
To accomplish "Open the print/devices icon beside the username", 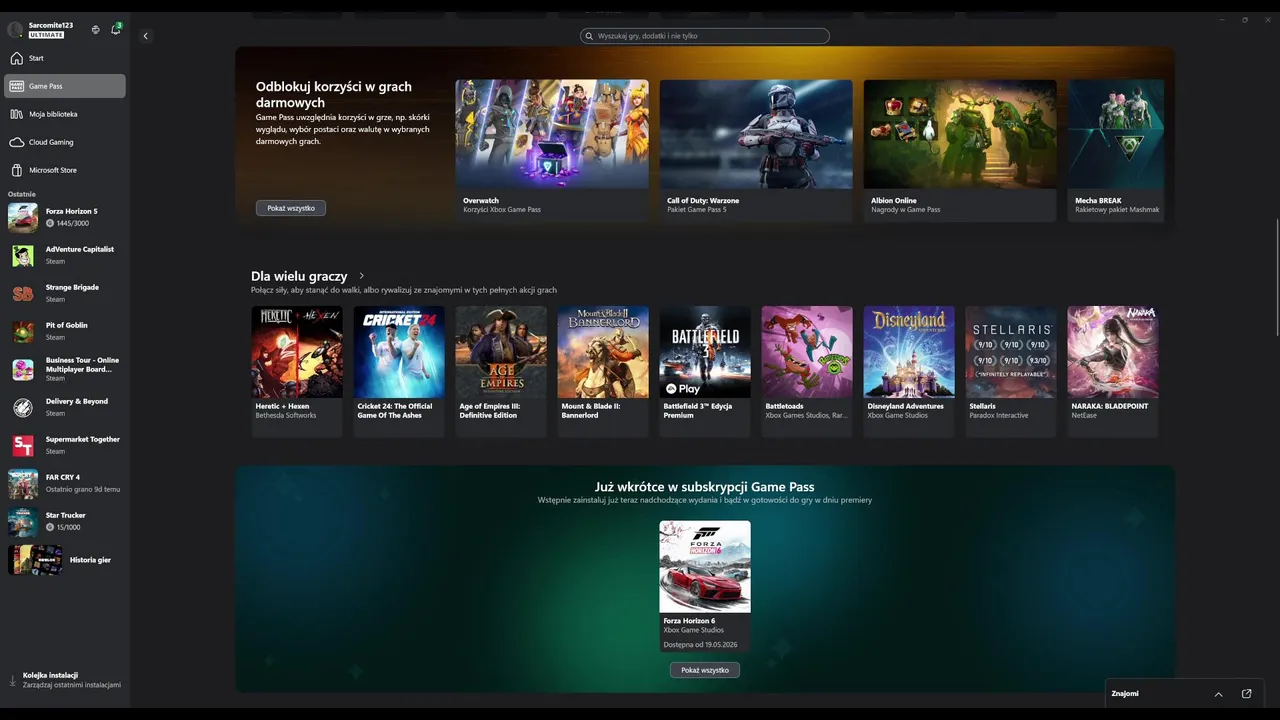I will [x=96, y=30].
